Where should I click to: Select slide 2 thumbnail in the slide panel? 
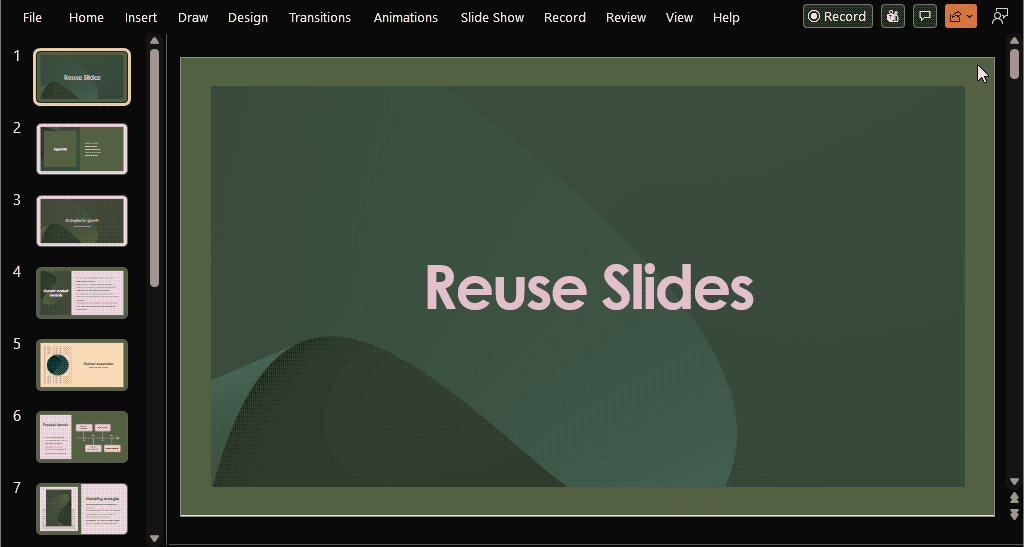pos(82,149)
